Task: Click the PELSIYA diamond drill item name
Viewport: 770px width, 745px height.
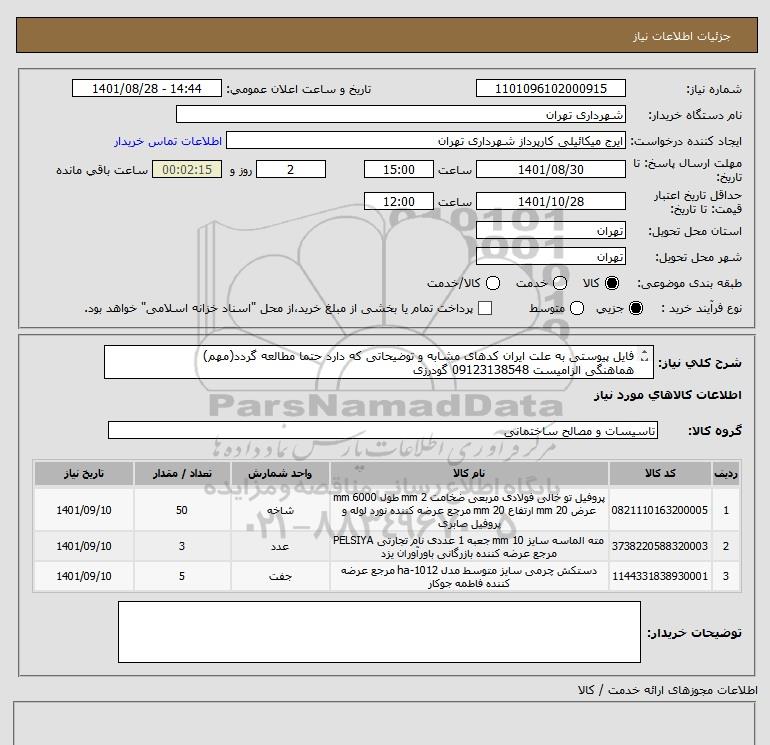Action: point(469,547)
